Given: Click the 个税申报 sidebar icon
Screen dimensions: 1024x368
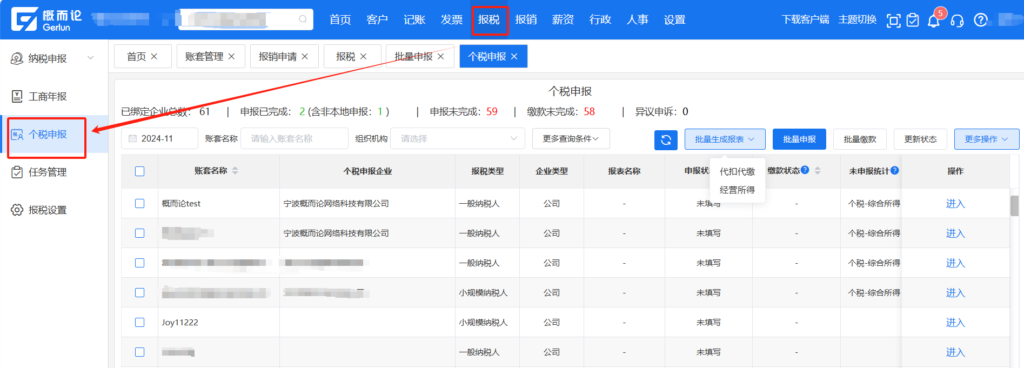Looking at the screenshot, I should pos(18,135).
